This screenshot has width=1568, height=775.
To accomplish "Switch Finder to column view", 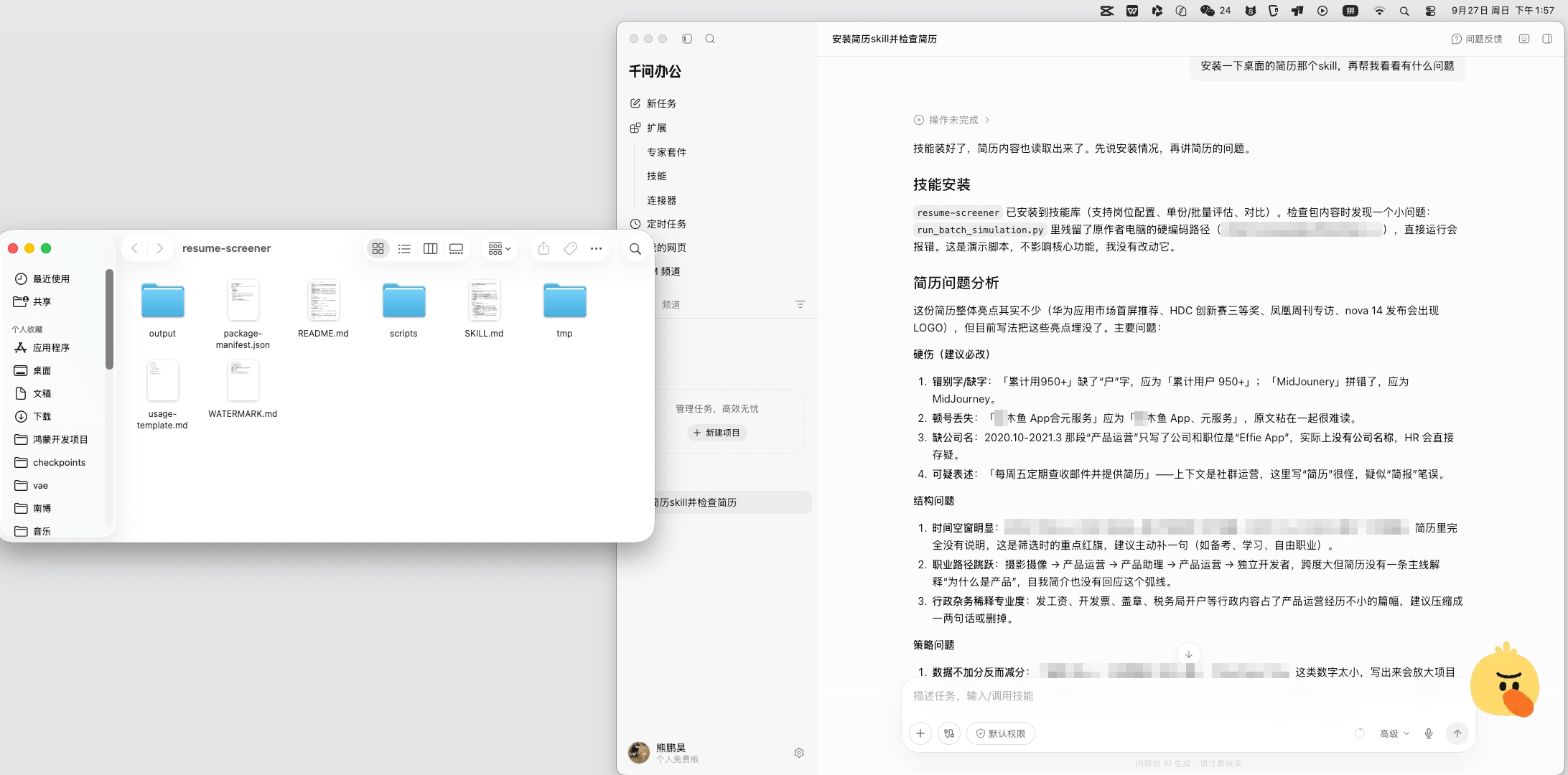I will pyautogui.click(x=430, y=248).
